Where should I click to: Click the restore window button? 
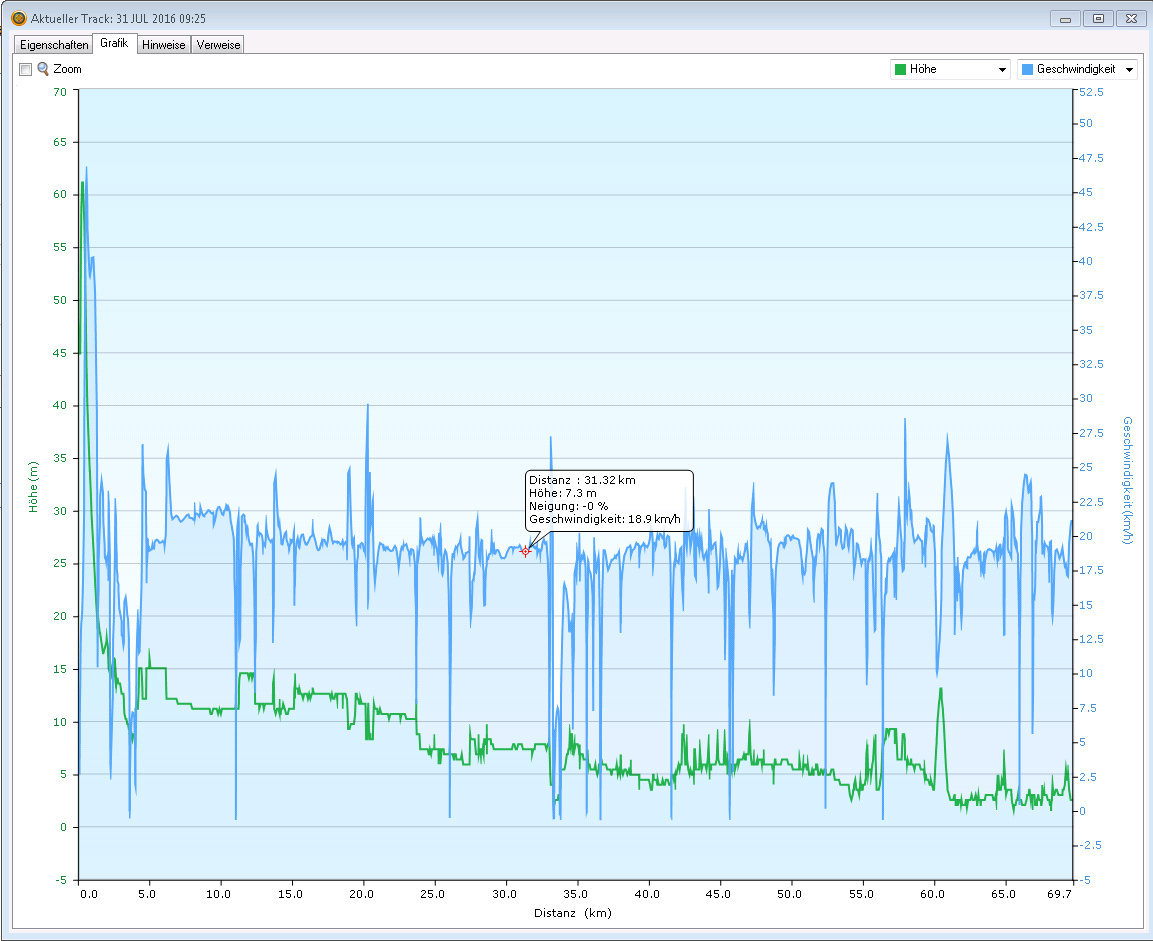(x=1098, y=19)
